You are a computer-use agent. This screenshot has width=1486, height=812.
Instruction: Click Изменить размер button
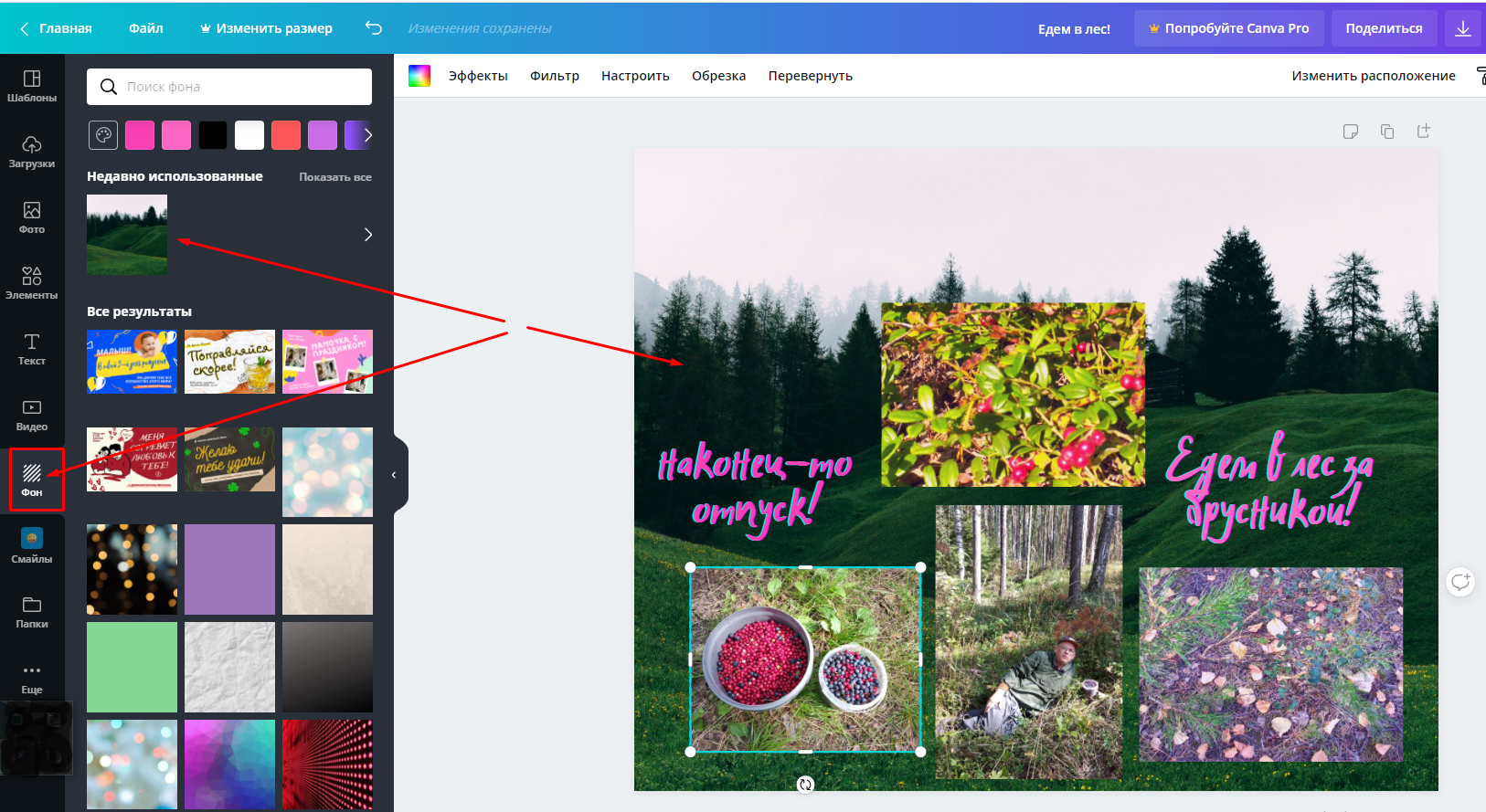(x=266, y=28)
